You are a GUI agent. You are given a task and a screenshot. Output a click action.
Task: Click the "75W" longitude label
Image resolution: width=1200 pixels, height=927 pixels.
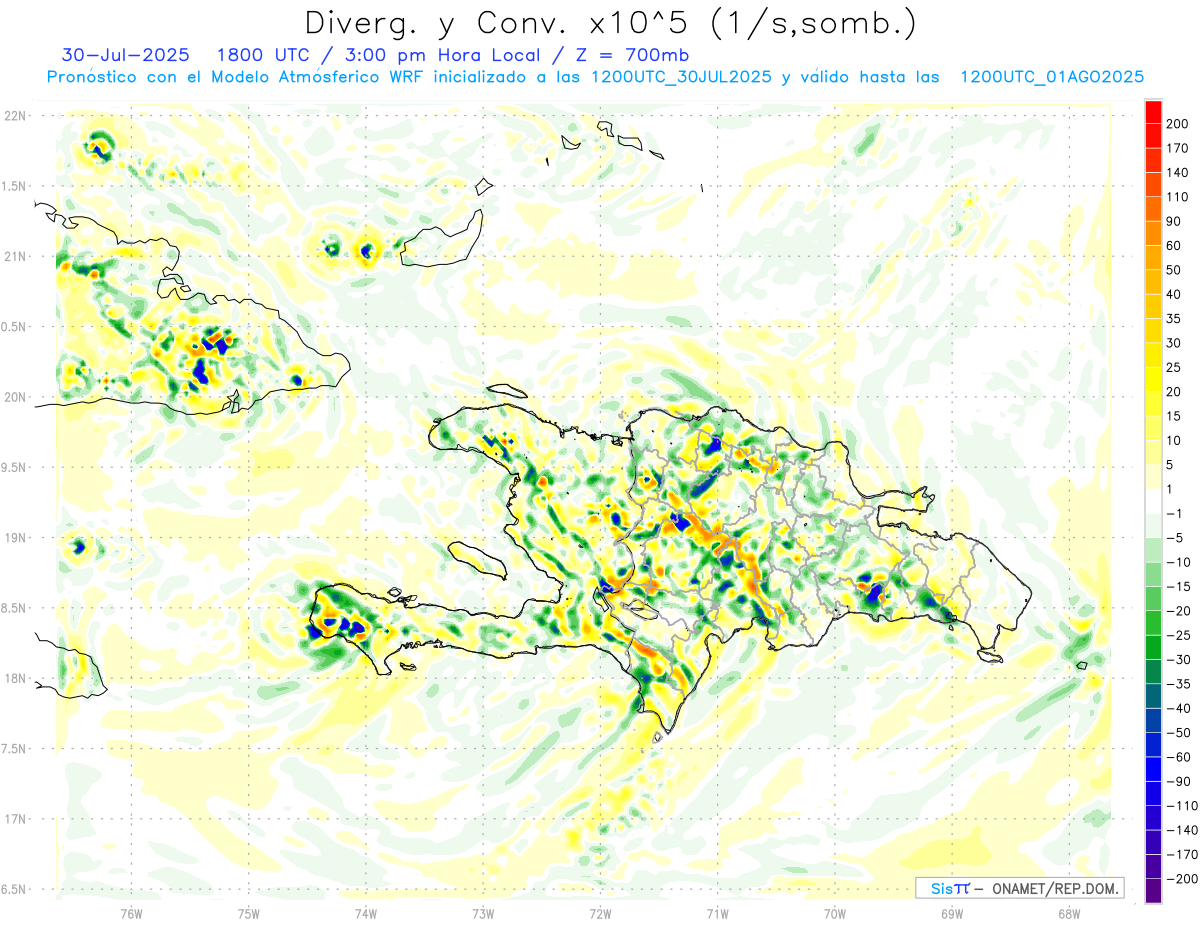point(249,915)
